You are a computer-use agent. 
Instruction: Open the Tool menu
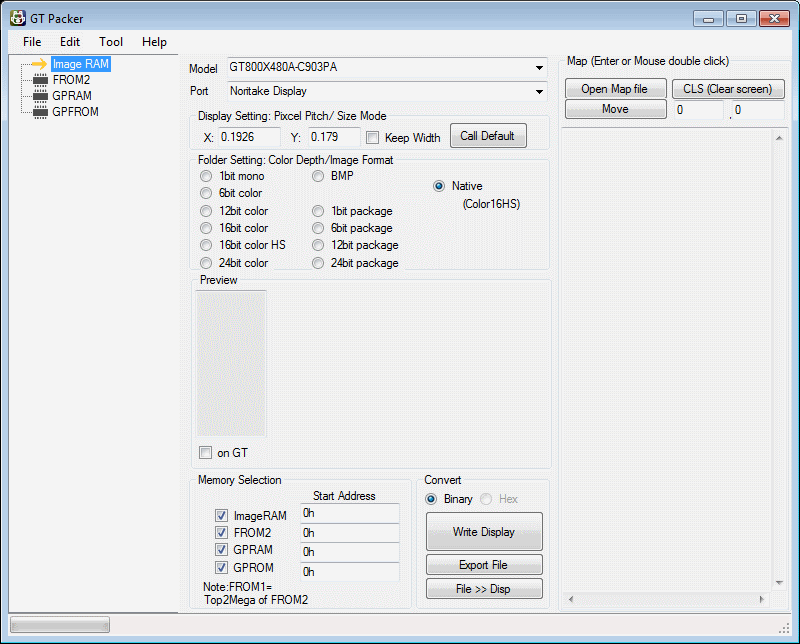[x=111, y=42]
